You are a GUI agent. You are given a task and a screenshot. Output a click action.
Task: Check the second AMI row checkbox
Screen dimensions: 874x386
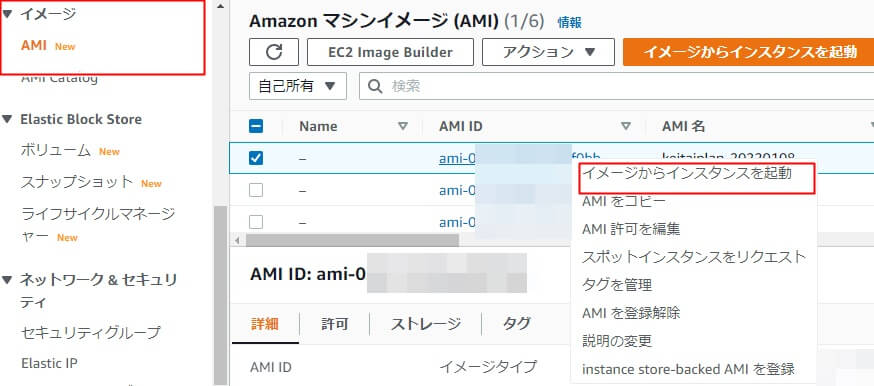256,190
